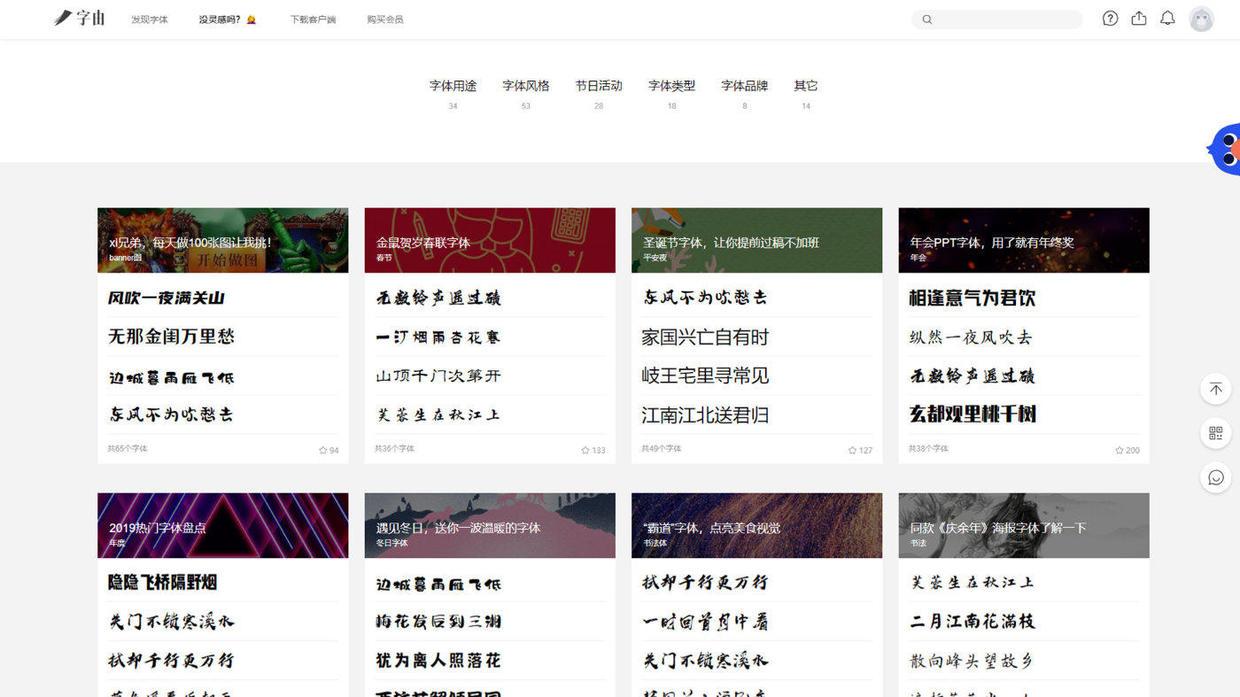This screenshot has width=1240, height=697.
Task: Open notifications bell icon
Action: (x=1167, y=18)
